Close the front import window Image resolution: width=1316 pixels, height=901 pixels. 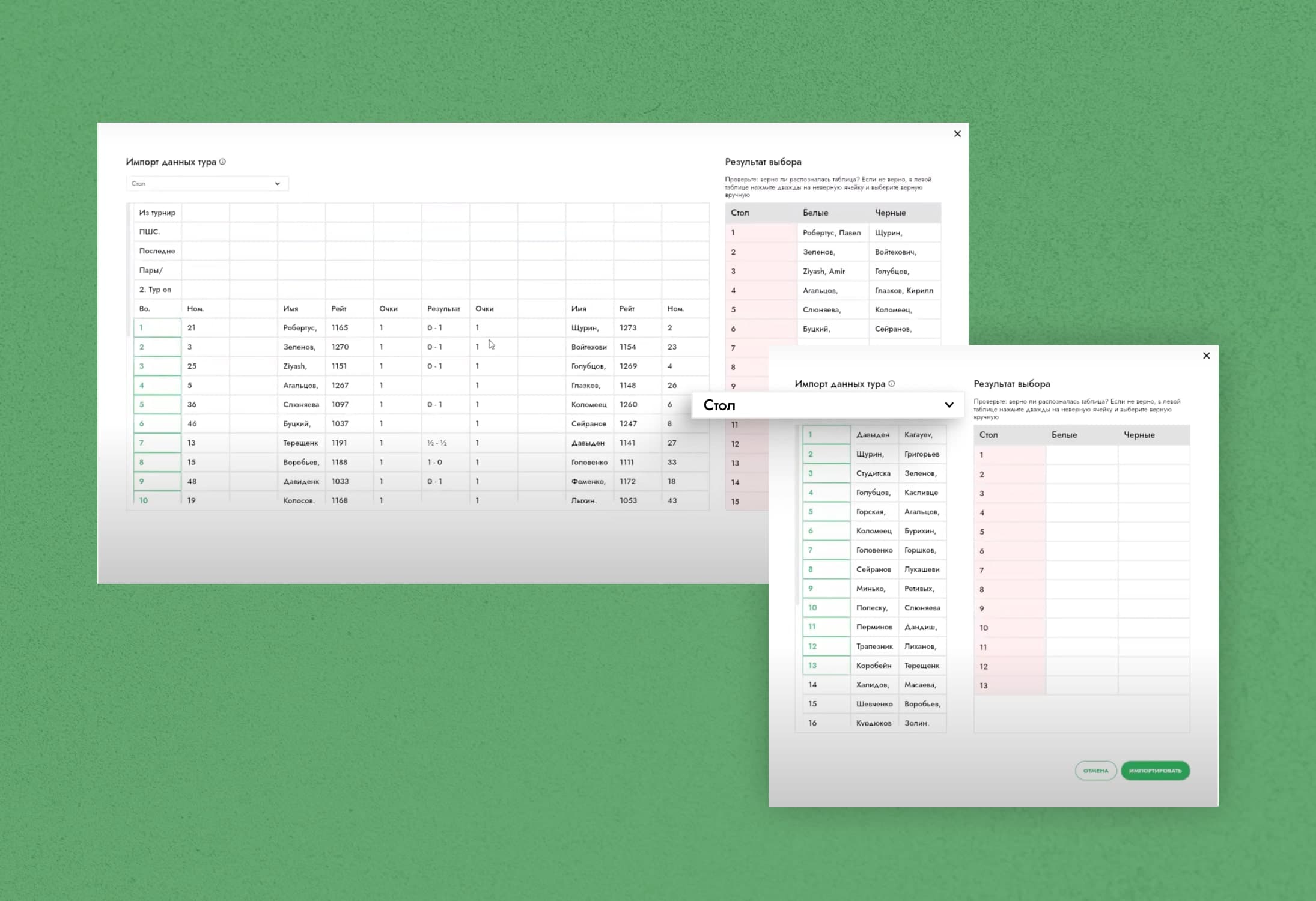coord(1206,356)
